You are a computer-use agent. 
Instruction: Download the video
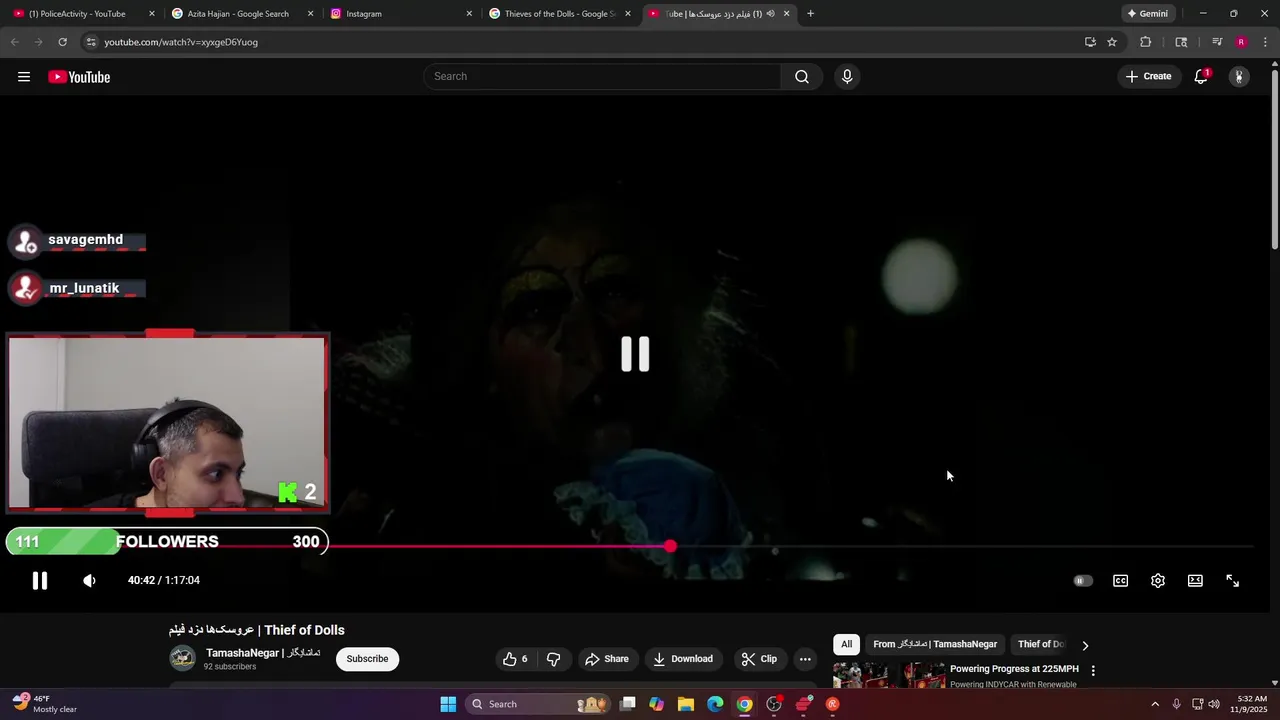[683, 659]
